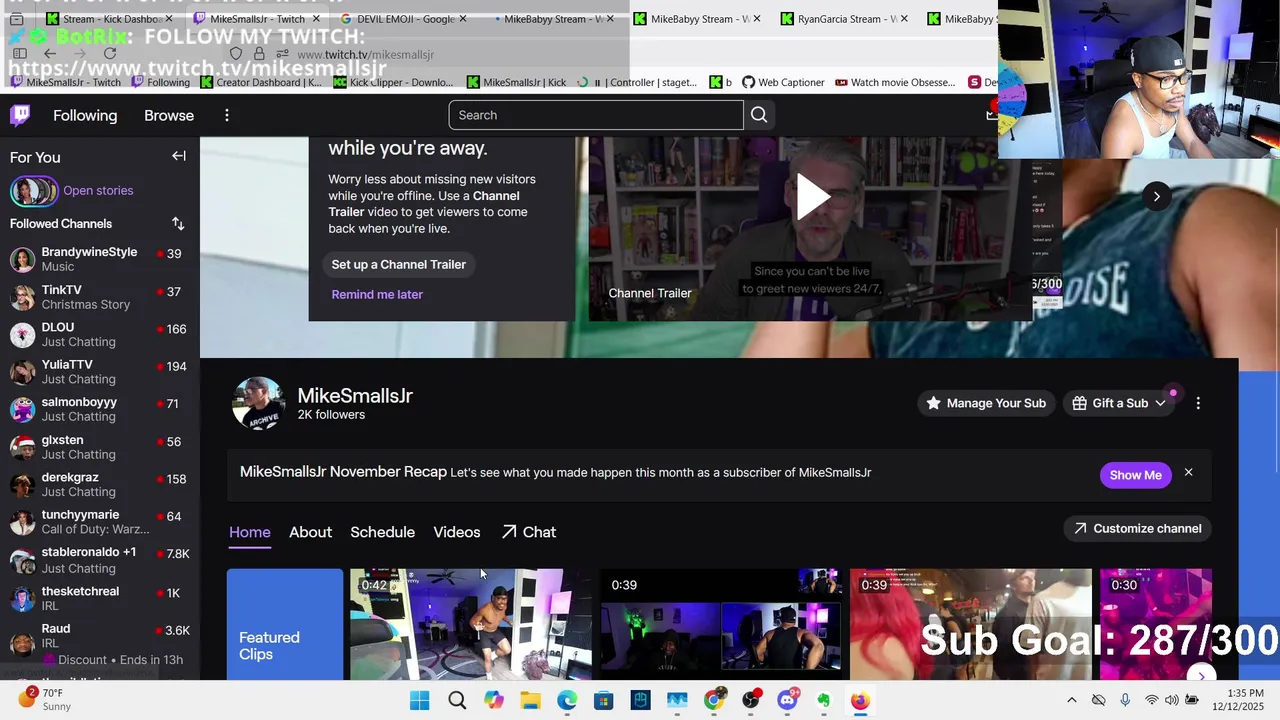Select the Home channel tab
Viewport: 1280px width, 720px height.
tap(250, 532)
